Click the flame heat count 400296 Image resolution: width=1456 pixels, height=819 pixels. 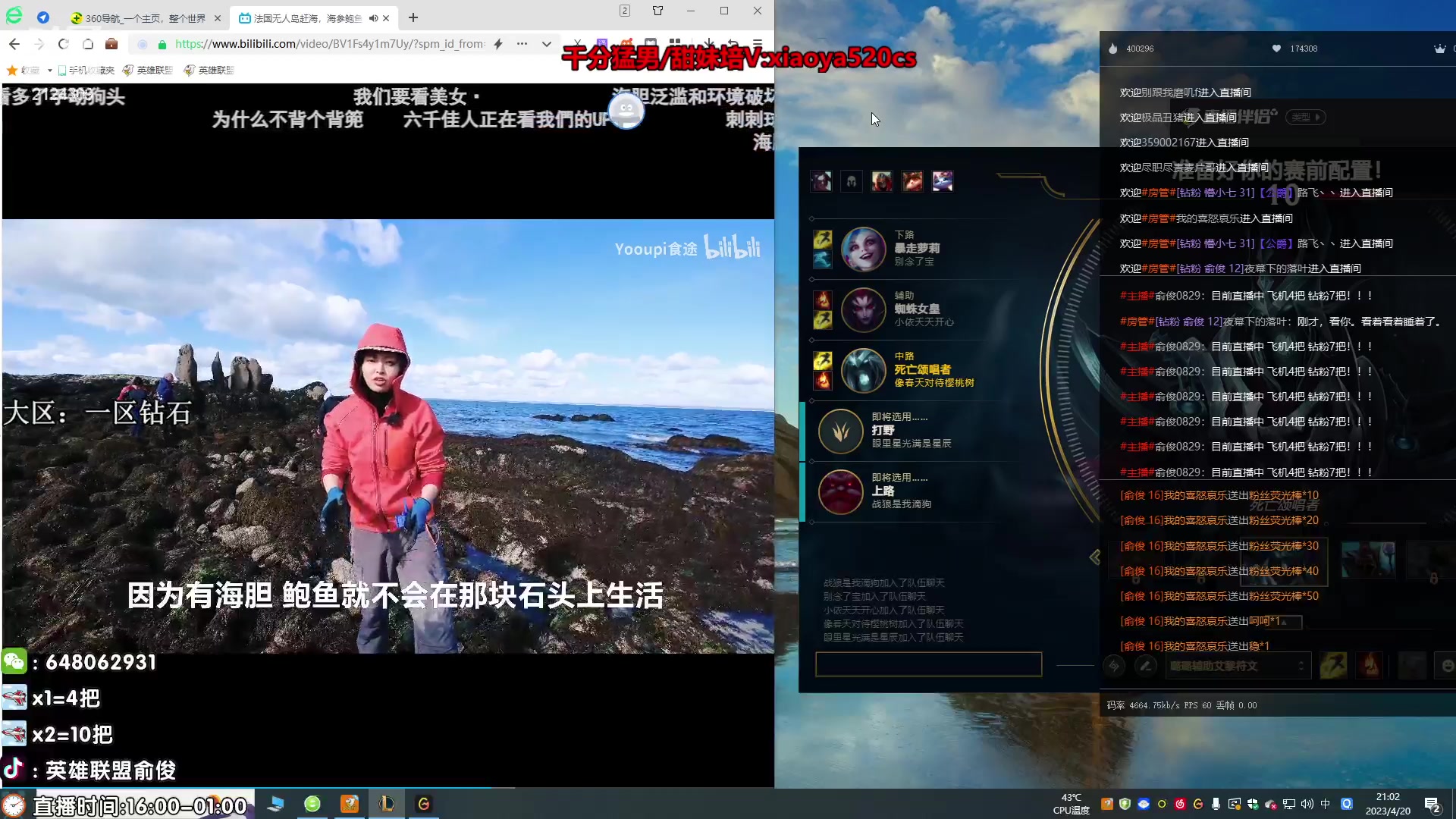click(x=1131, y=49)
